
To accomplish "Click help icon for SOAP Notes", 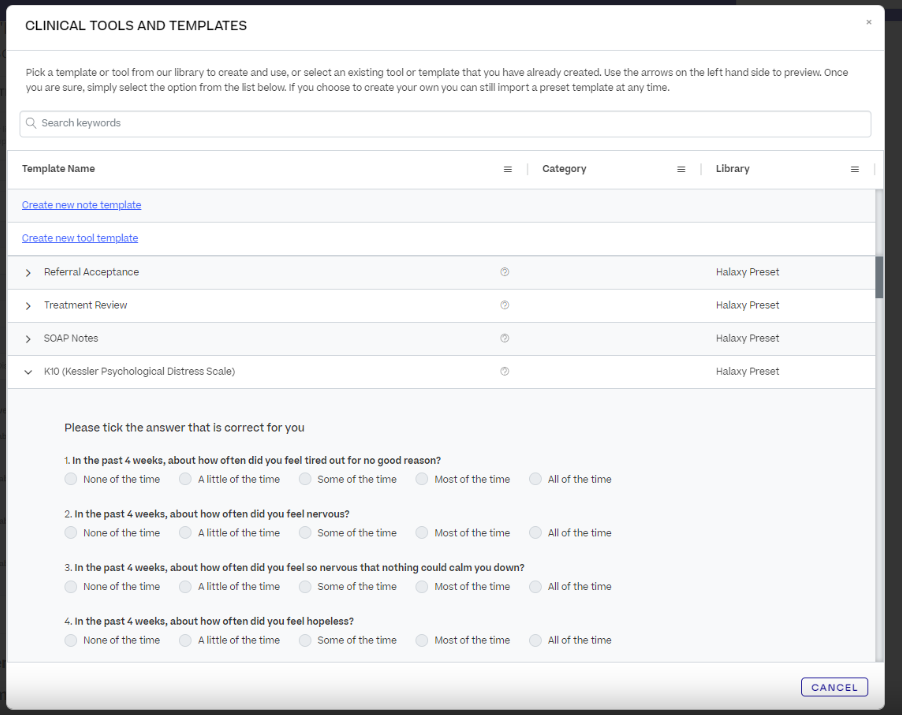I will pos(504,338).
